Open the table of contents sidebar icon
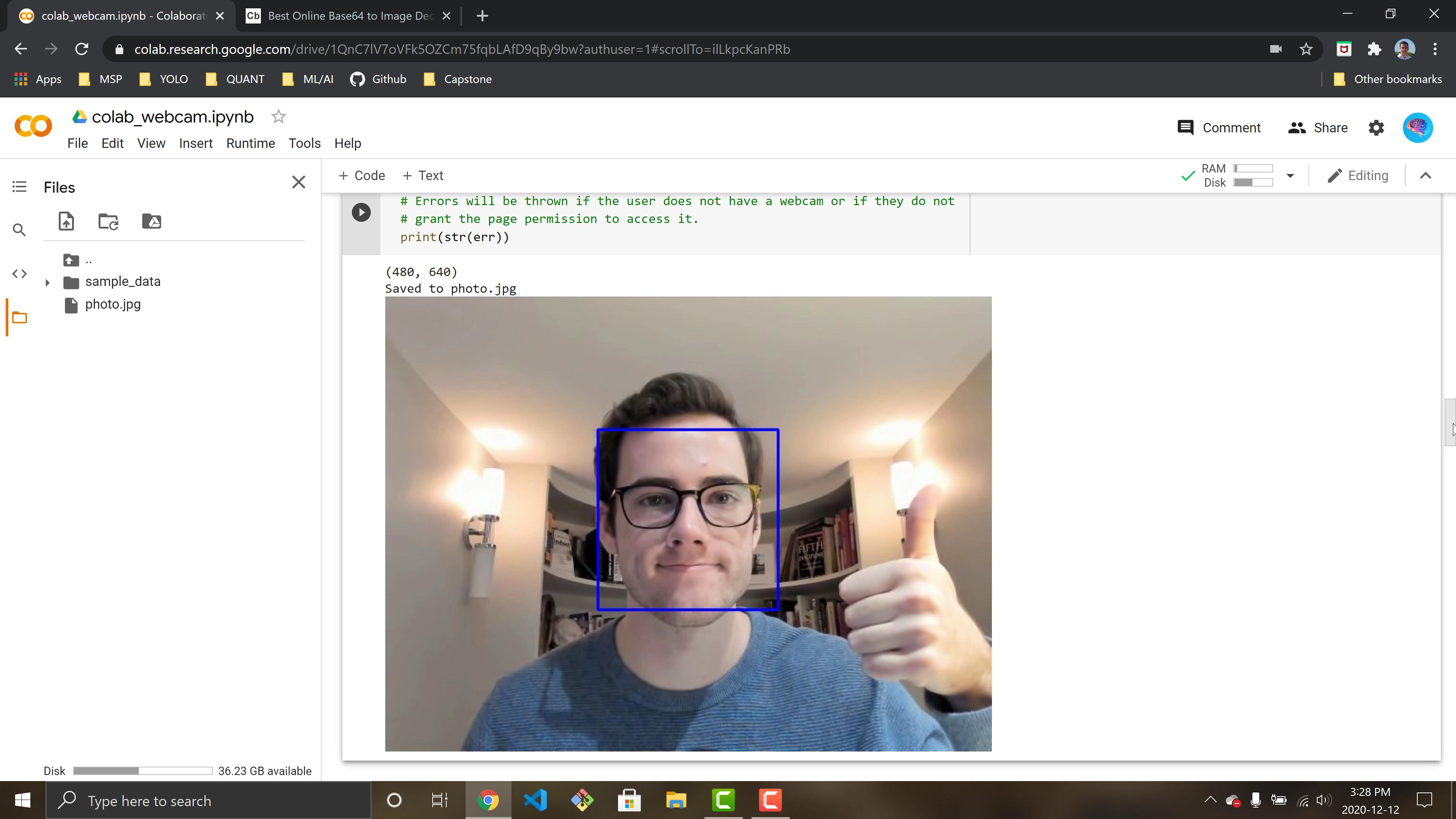The width and height of the screenshot is (1456, 819). click(19, 187)
